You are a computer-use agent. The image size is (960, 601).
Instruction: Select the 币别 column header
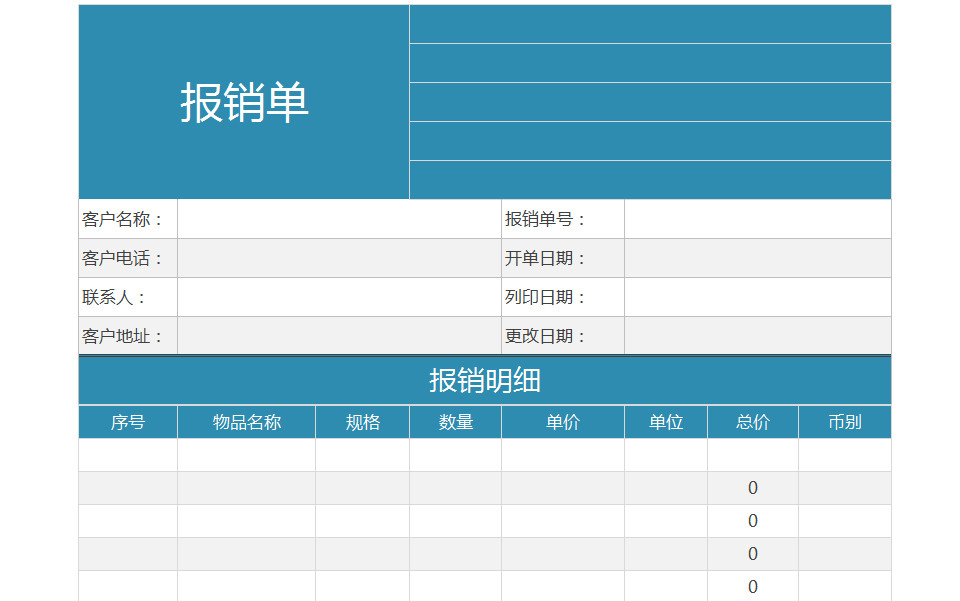(845, 422)
